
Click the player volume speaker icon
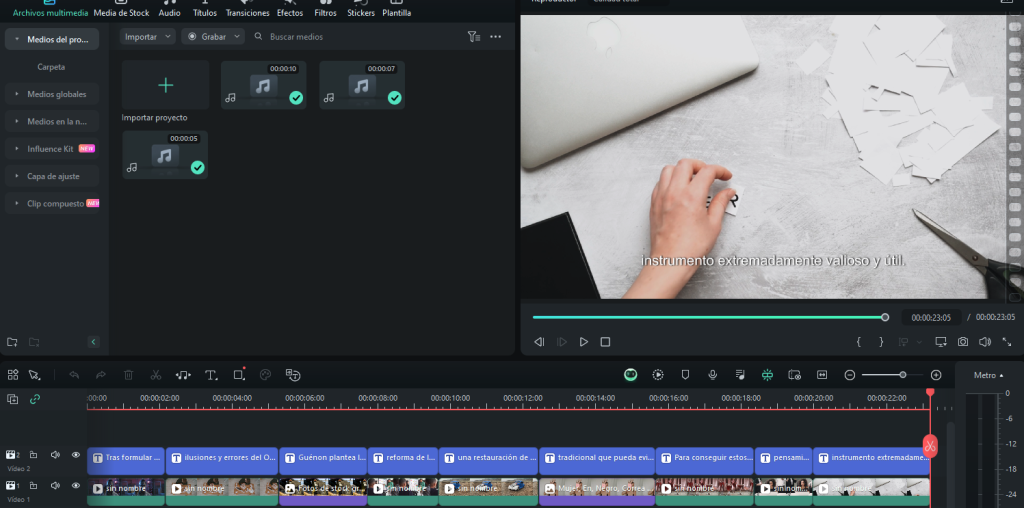tap(984, 342)
